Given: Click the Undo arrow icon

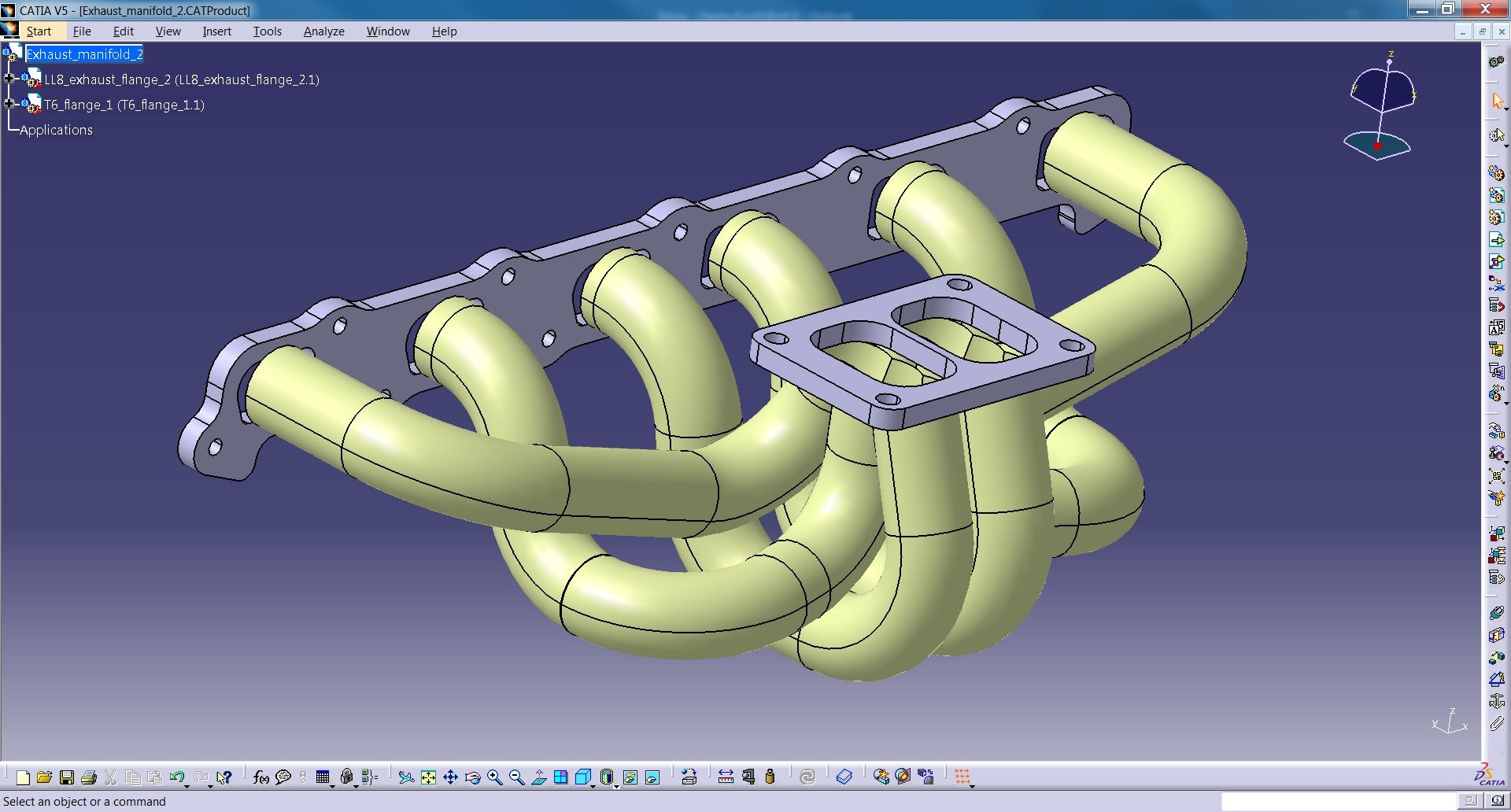Looking at the screenshot, I should tap(176, 777).
